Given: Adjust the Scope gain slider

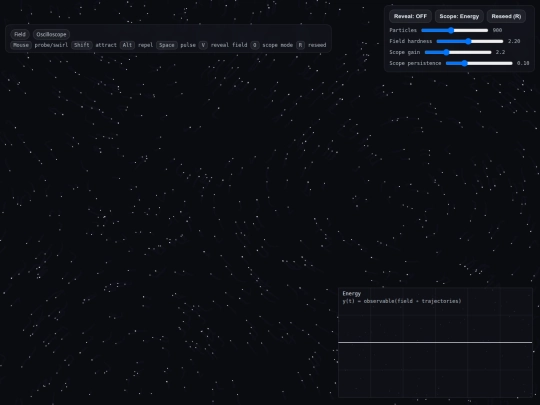Looking at the screenshot, I should [x=458, y=52].
